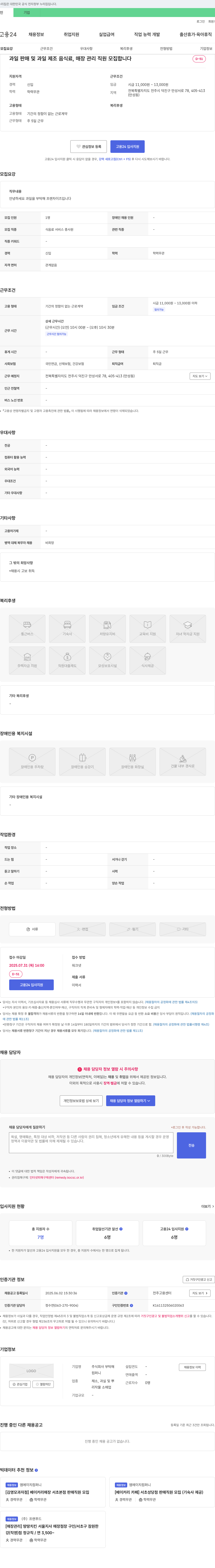Click the 관심기업 star button
Screen dimensions: 215x1568
[x=20, y=1384]
